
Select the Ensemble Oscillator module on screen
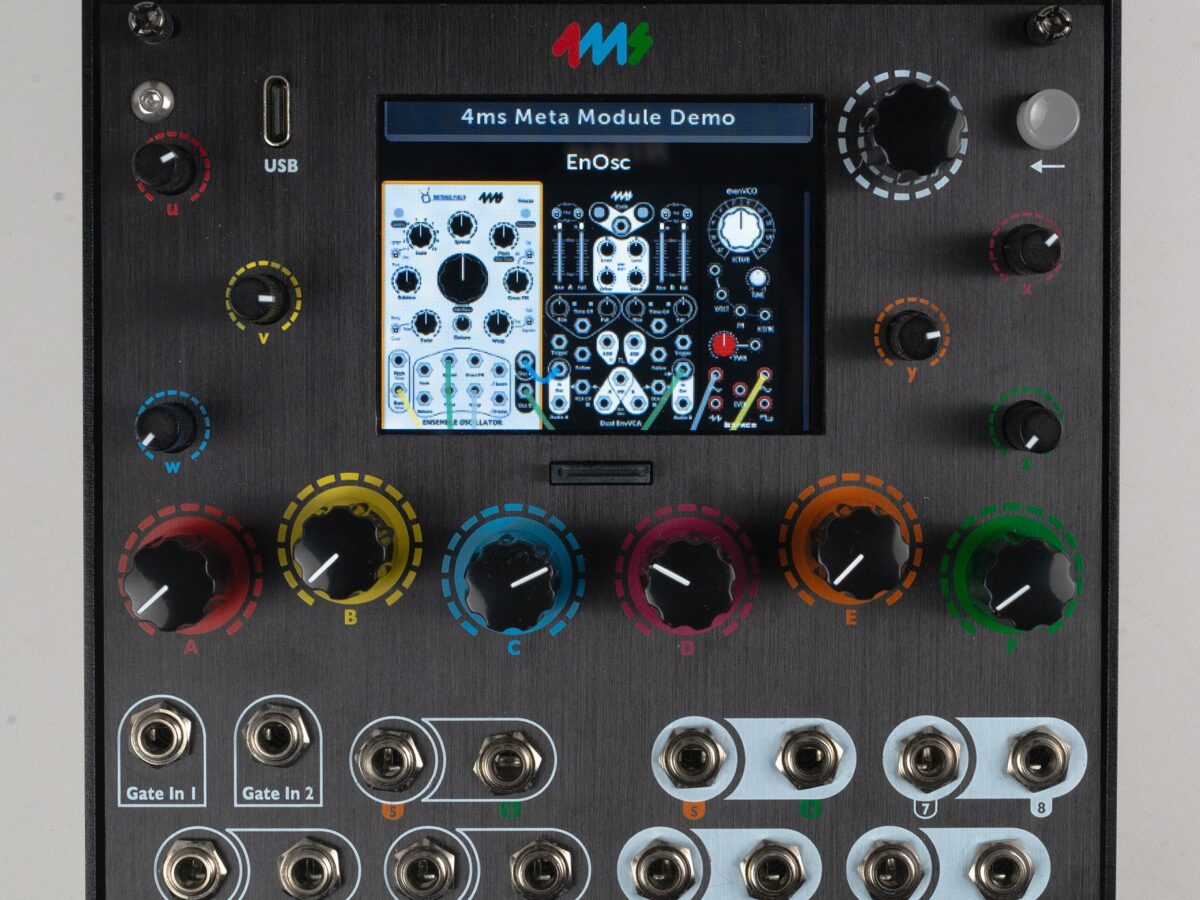tap(462, 306)
